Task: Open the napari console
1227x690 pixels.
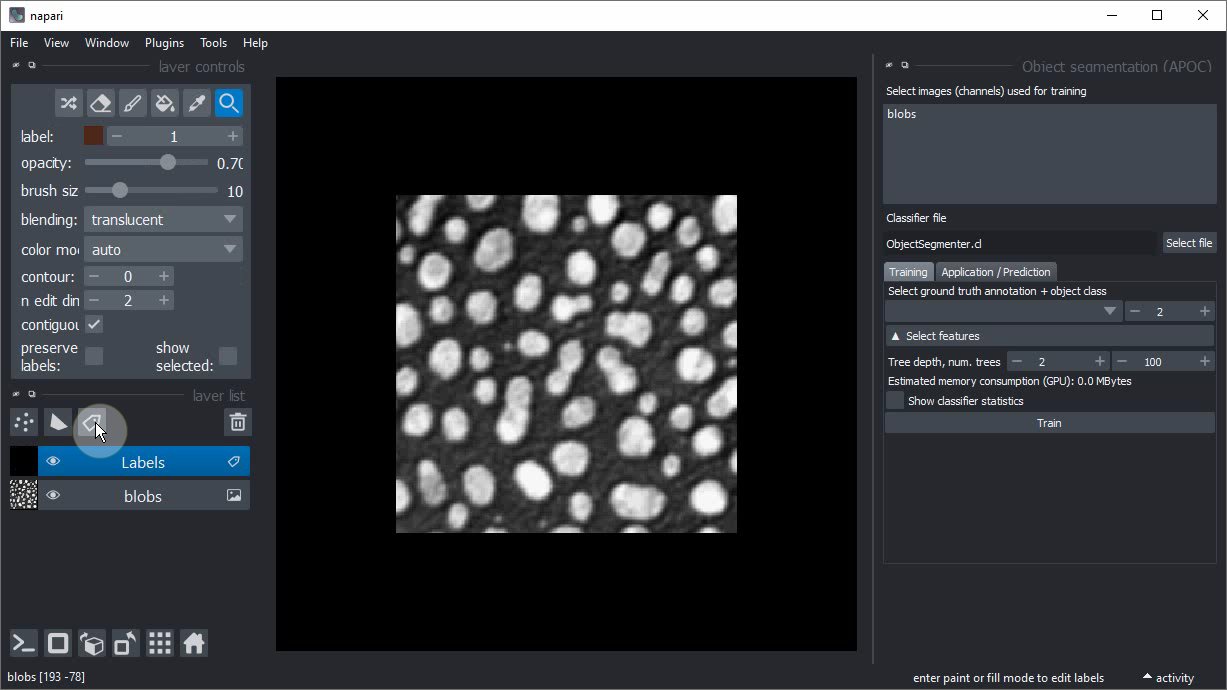Action: tap(24, 643)
